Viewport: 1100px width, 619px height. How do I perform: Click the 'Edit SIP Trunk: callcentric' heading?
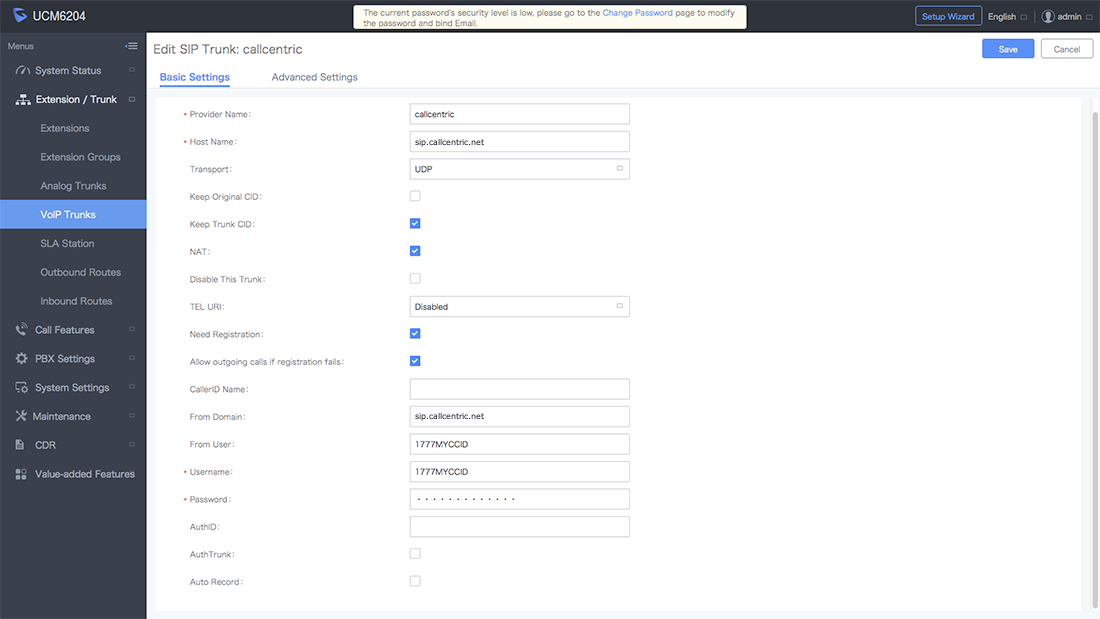228,49
